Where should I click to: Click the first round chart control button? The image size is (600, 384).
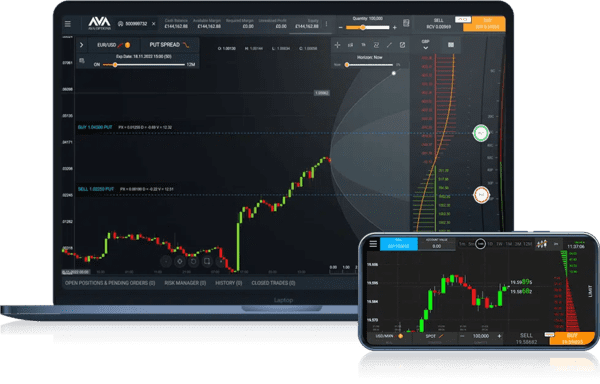[x=166, y=262]
